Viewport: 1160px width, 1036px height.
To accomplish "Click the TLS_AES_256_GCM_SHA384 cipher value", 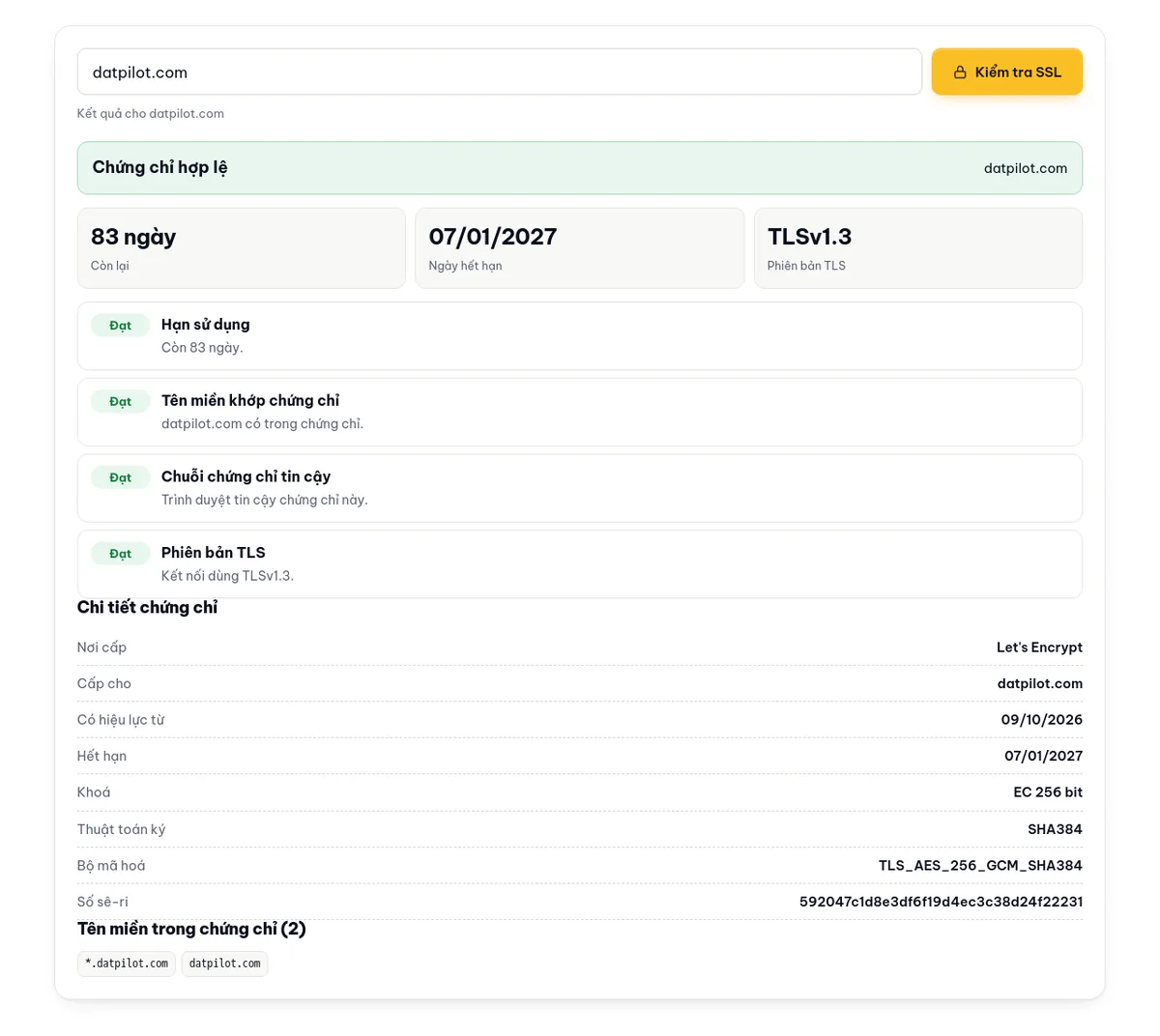I will click(x=980, y=865).
